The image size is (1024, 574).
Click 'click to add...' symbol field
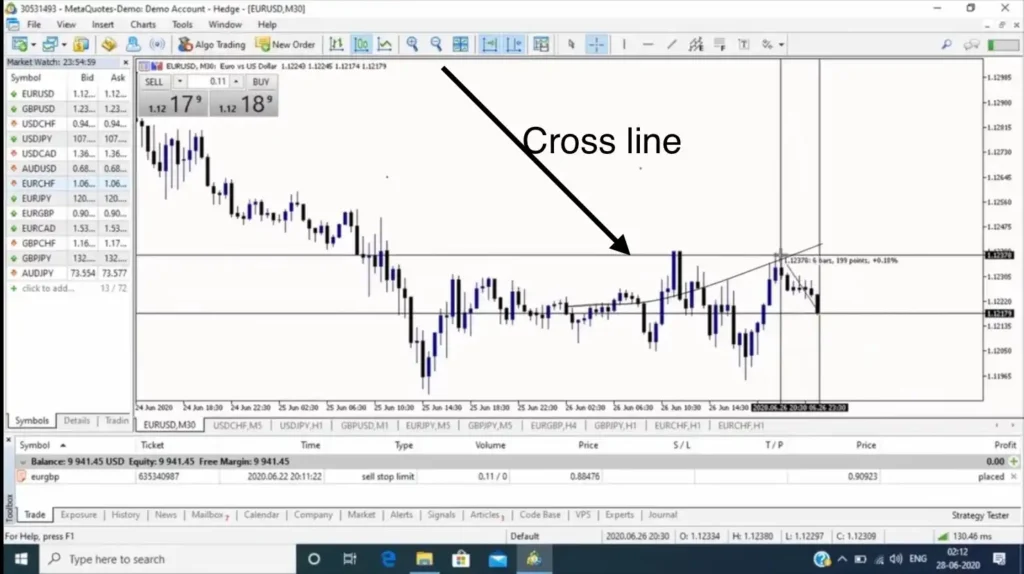(x=48, y=288)
